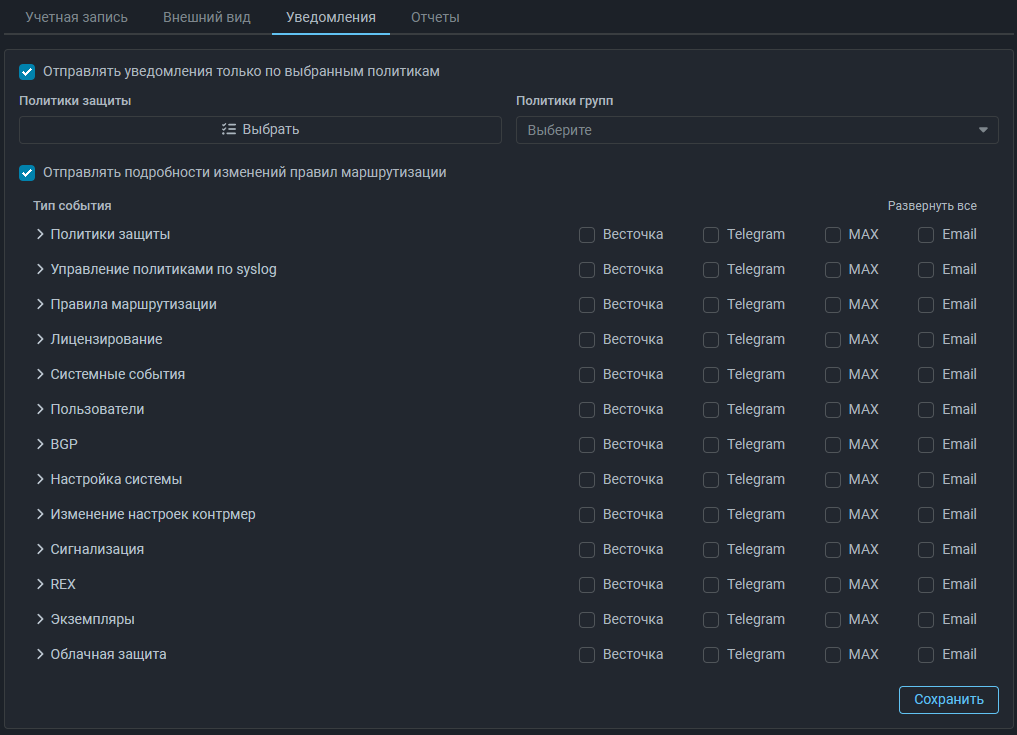This screenshot has height=735, width=1017.
Task: Expand the Облачная защита row
Action: click(40, 655)
